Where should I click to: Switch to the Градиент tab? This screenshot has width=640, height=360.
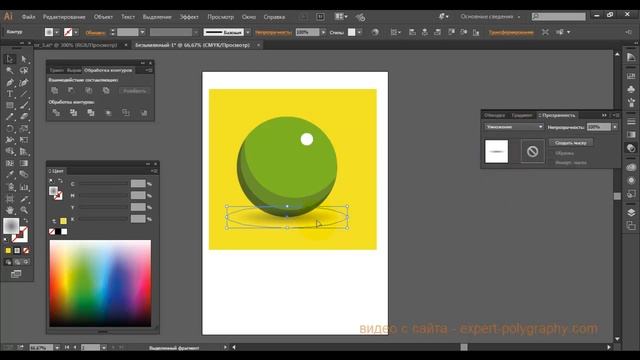(522, 116)
